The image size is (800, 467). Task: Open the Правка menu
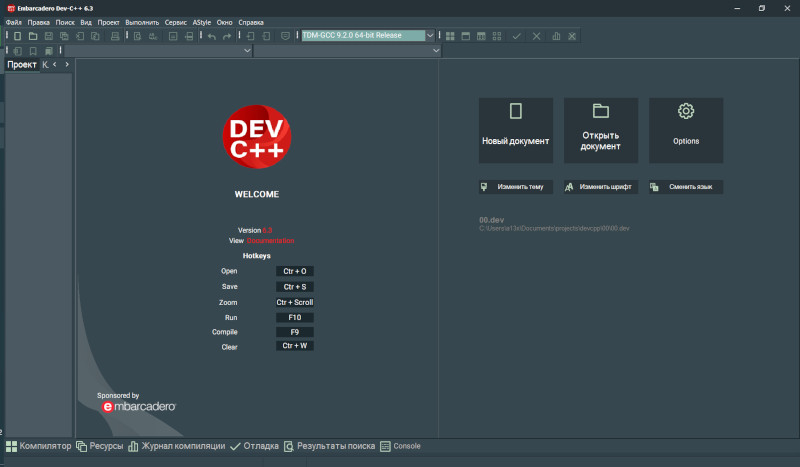point(39,22)
